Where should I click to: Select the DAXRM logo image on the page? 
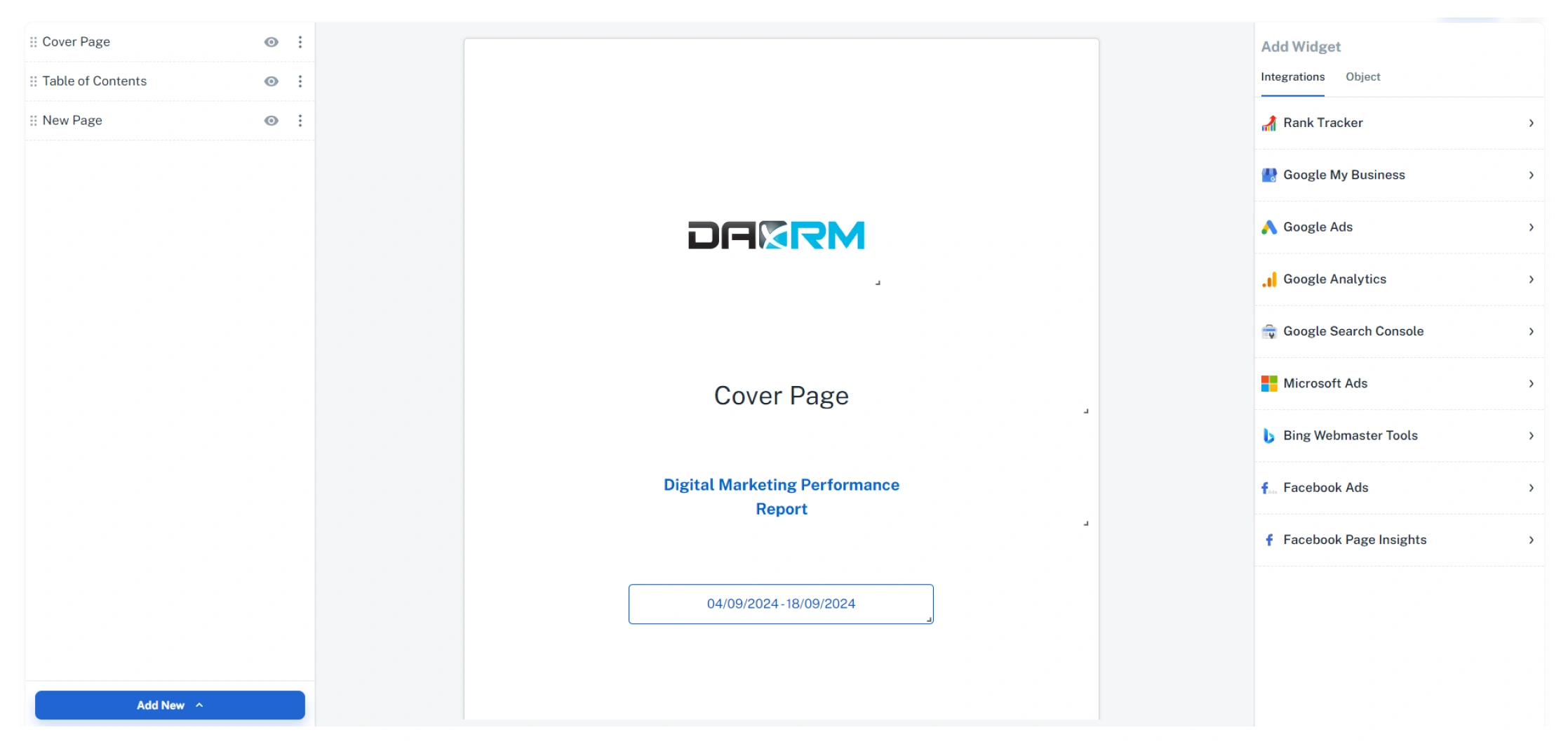tap(776, 236)
